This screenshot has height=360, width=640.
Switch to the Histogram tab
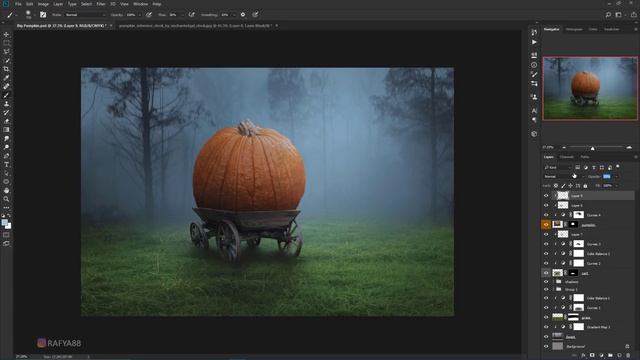[x=574, y=29]
